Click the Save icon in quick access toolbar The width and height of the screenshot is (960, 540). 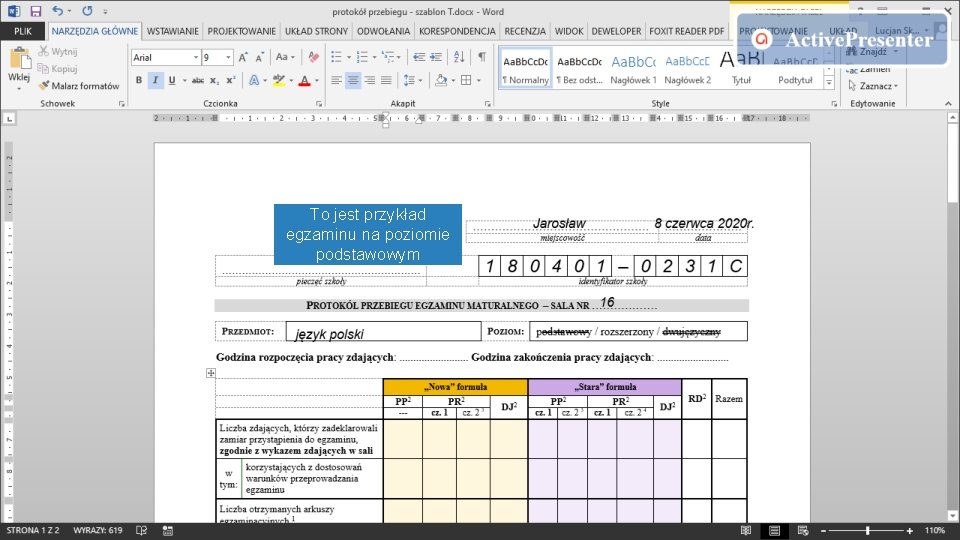[x=36, y=11]
